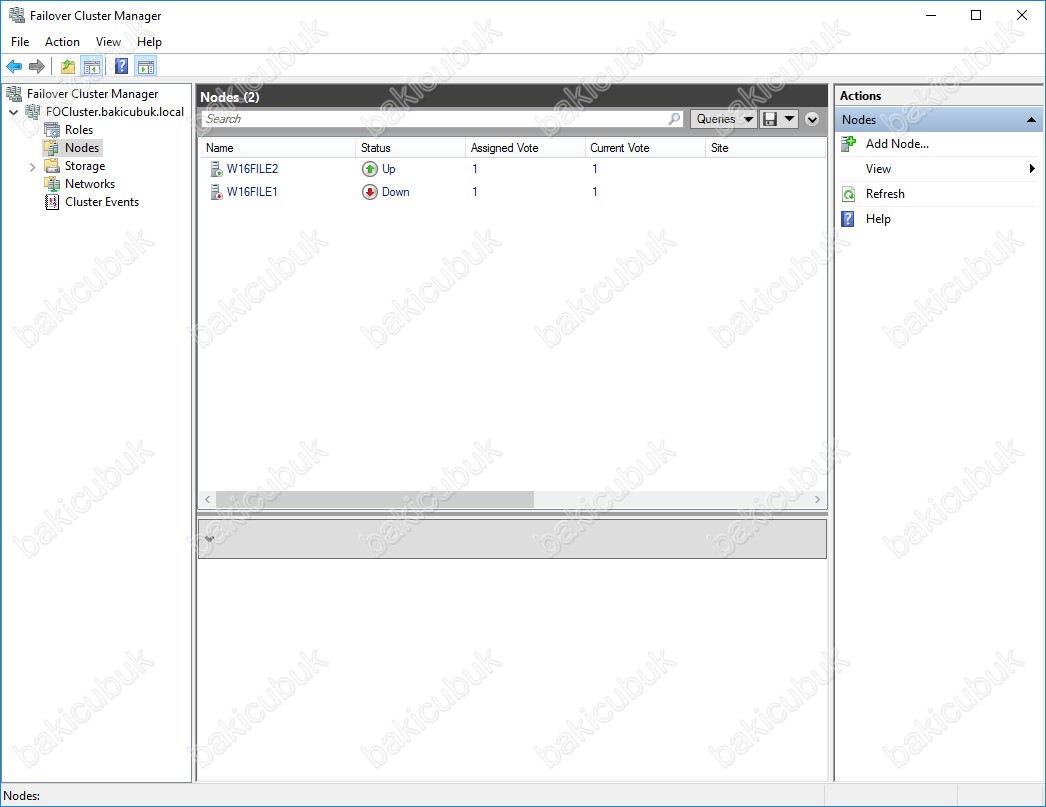Click in the Search input field

434,119
